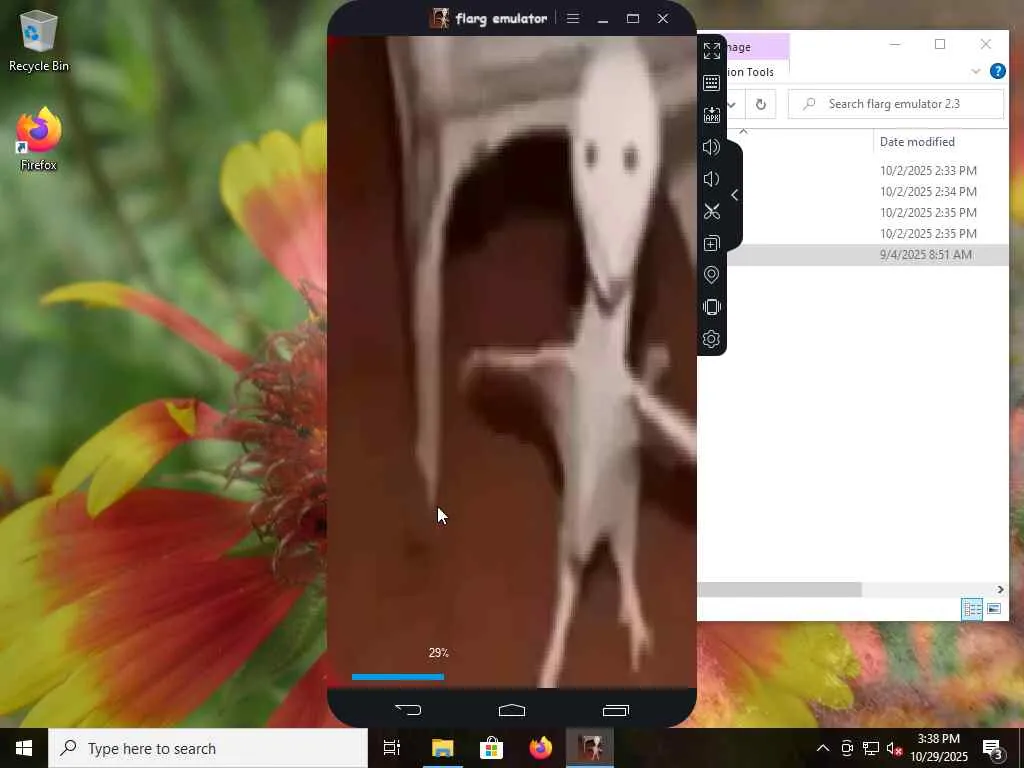This screenshot has width=1024, height=768.
Task: Click flarg emulator taskbar button
Action: [590, 748]
